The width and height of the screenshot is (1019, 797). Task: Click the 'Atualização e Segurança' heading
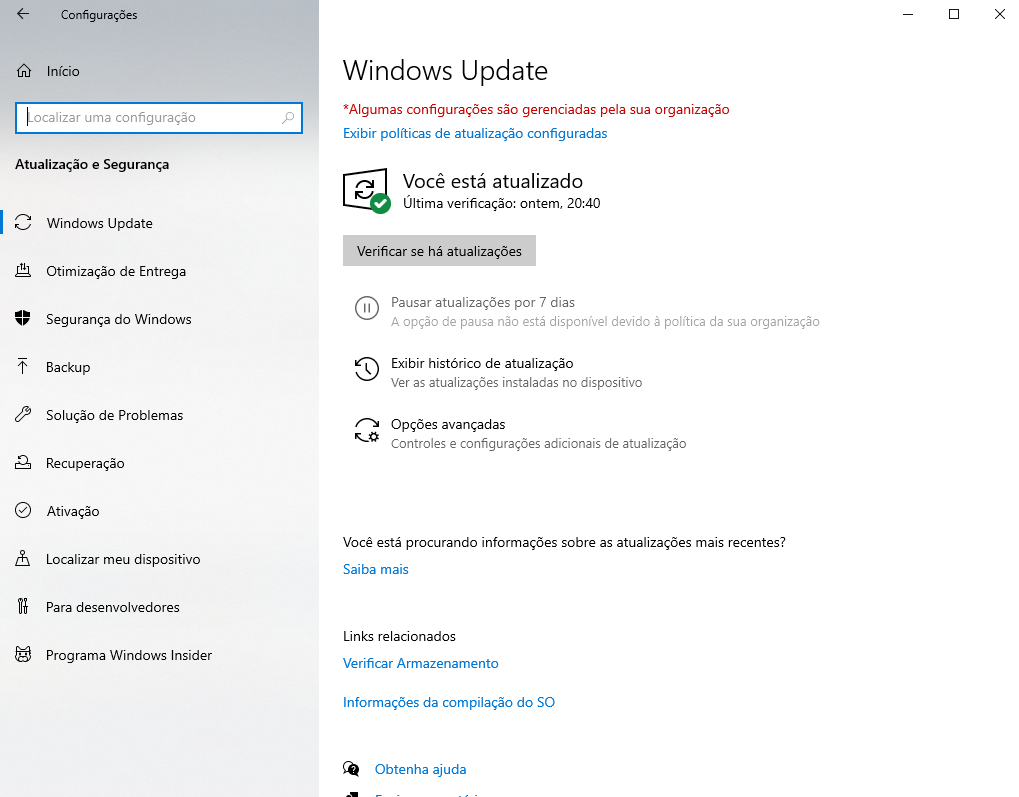pyautogui.click(x=92, y=164)
